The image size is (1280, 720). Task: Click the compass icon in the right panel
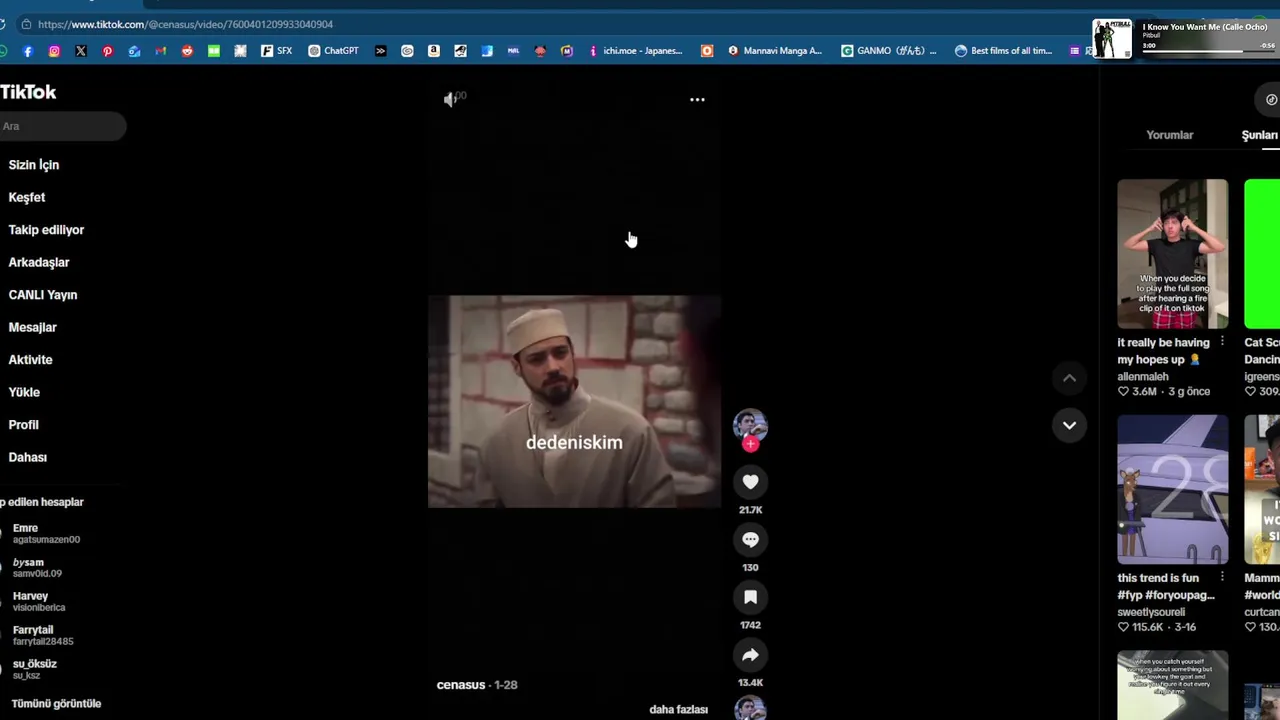click(1271, 100)
